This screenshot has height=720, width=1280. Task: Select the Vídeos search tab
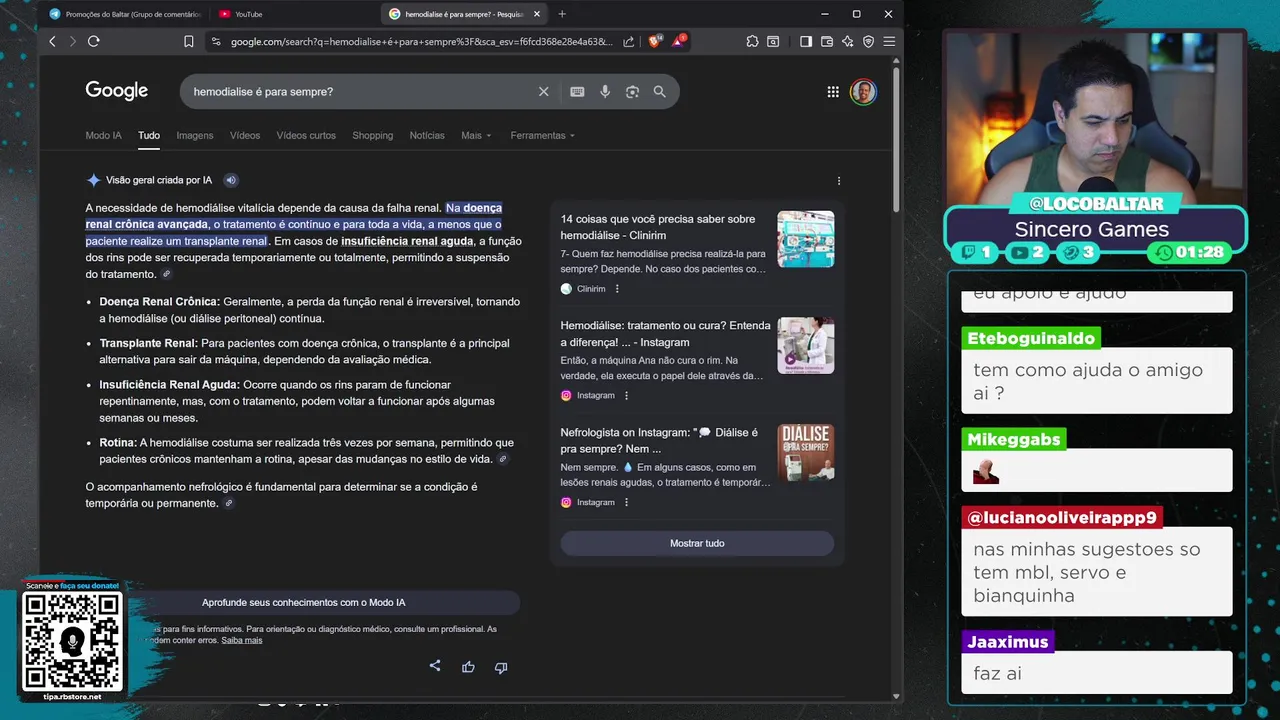[245, 135]
